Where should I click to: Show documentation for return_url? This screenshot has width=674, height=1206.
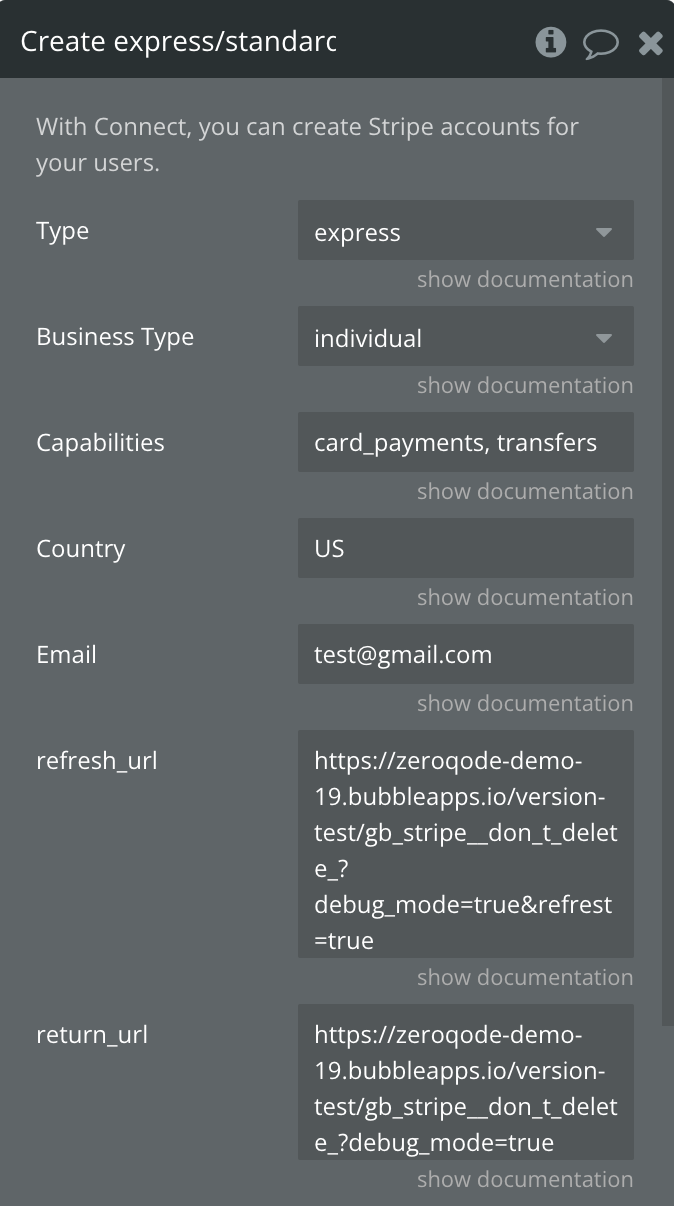525,1180
